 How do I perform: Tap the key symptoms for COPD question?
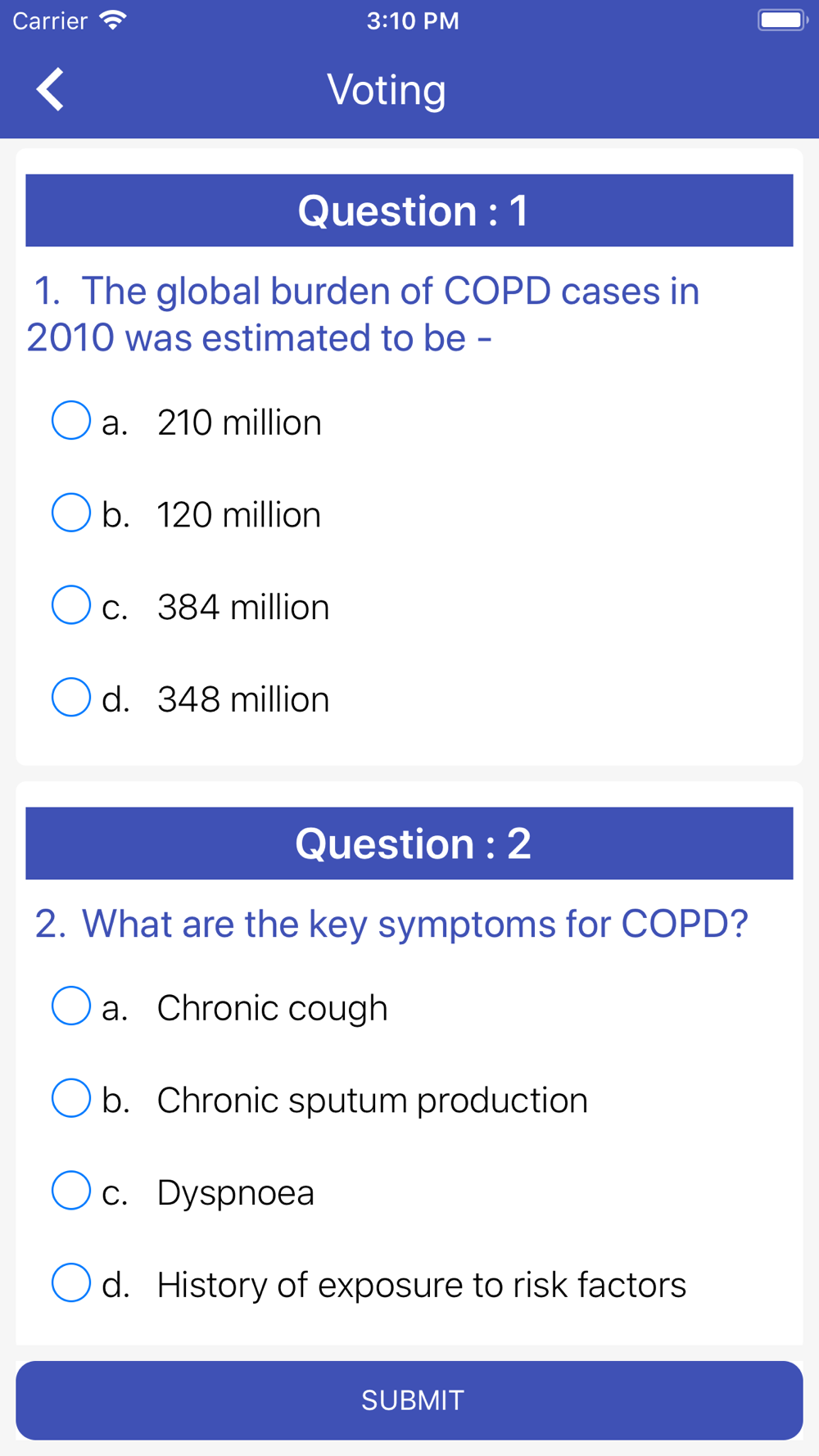pos(391,924)
